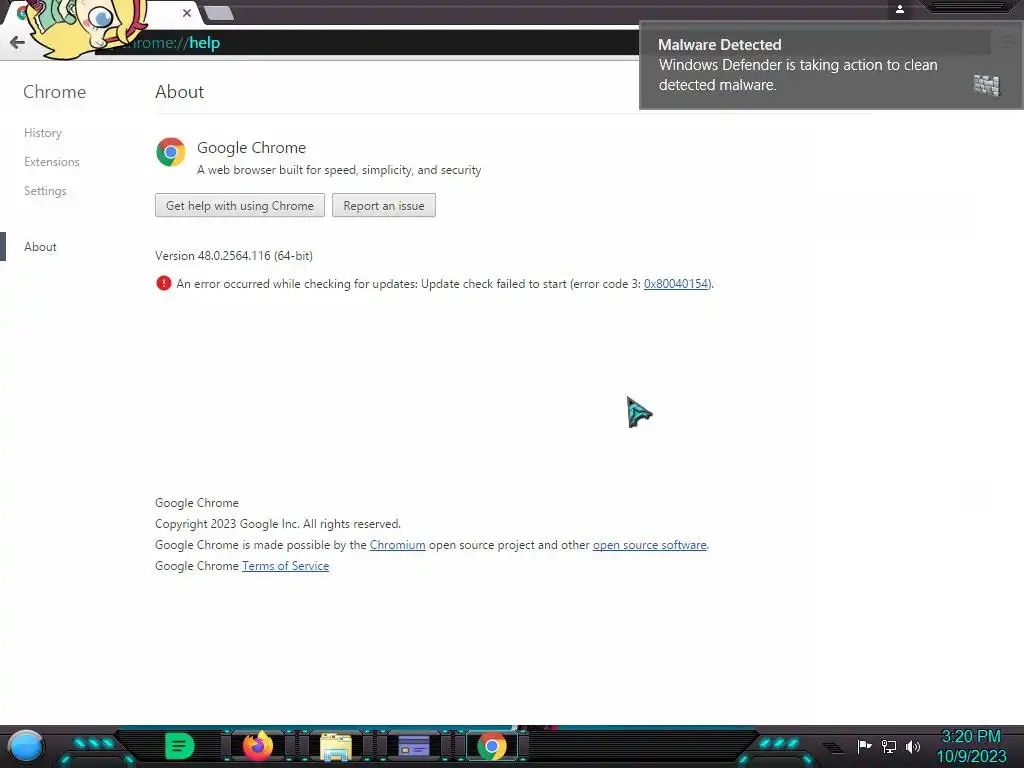Click the Version 48.0.2564.116 text
Viewport: 1024px width, 768px height.
234,256
